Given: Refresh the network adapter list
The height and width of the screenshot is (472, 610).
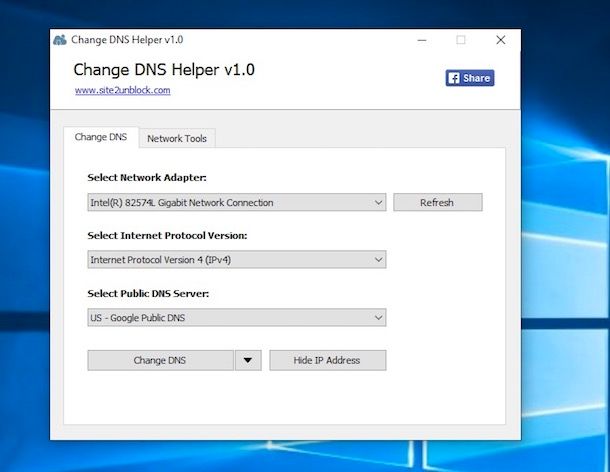Looking at the screenshot, I should [x=438, y=202].
